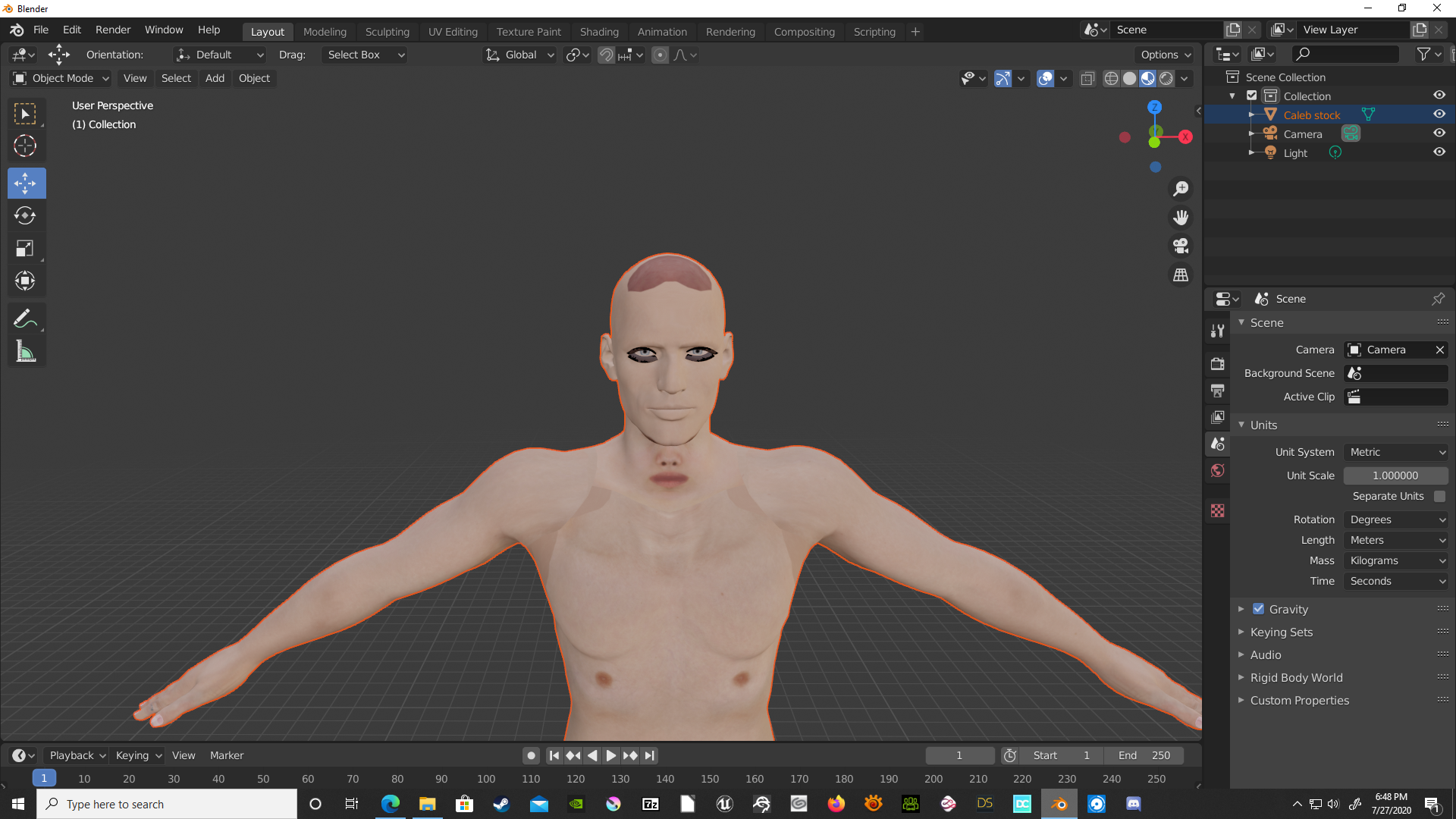The width and height of the screenshot is (1456, 819).
Task: Switch orthographic/perspective grid icon
Action: (x=1181, y=275)
